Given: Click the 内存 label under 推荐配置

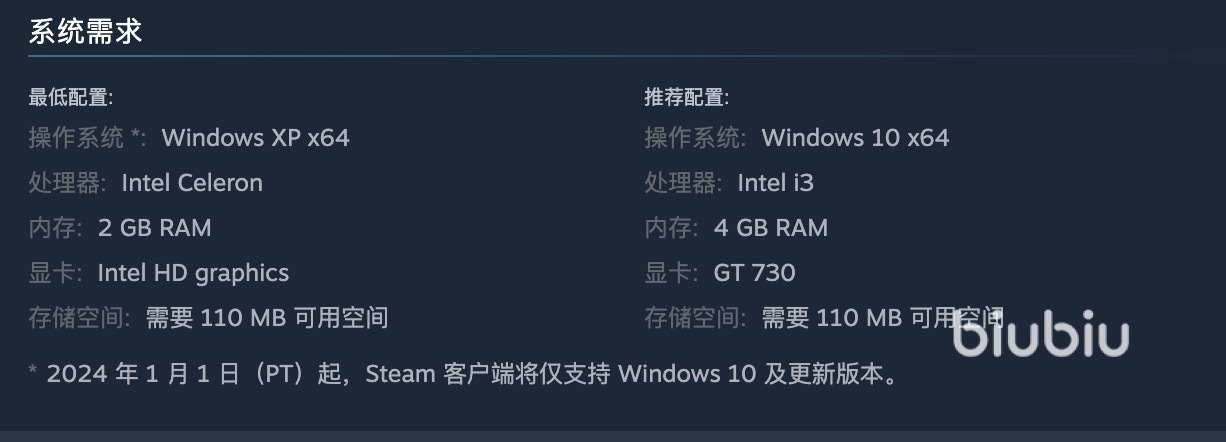Looking at the screenshot, I should (669, 228).
